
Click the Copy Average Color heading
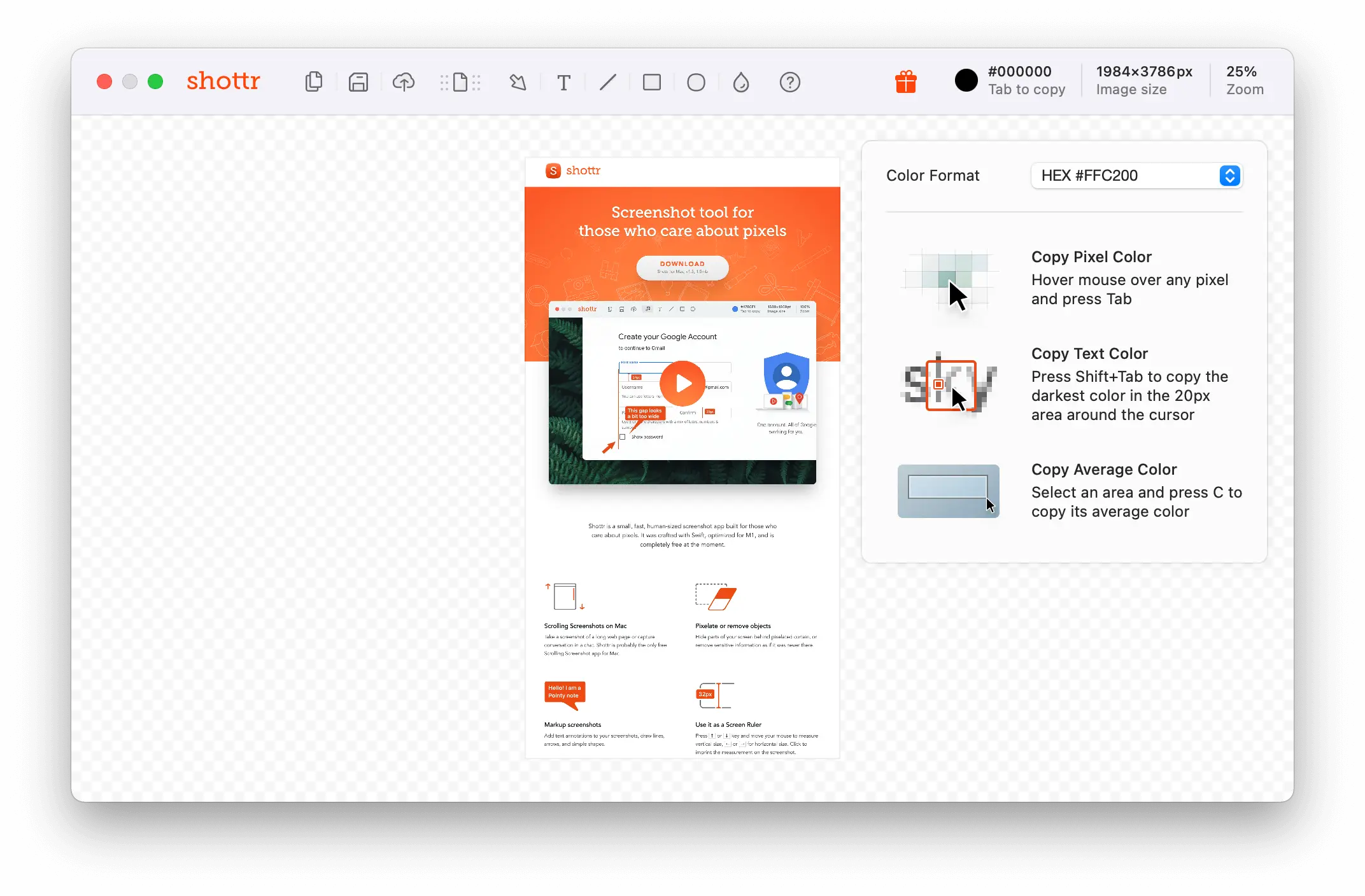(x=1104, y=470)
